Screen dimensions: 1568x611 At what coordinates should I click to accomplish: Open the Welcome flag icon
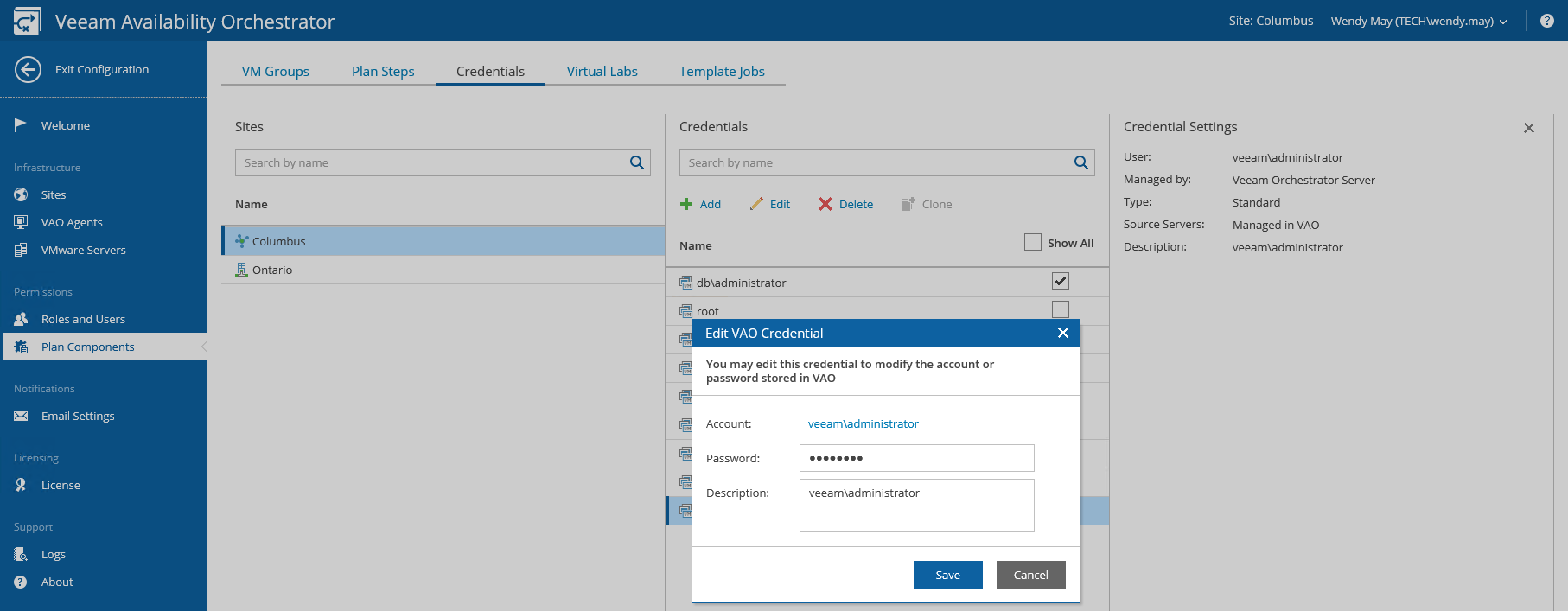(21, 125)
